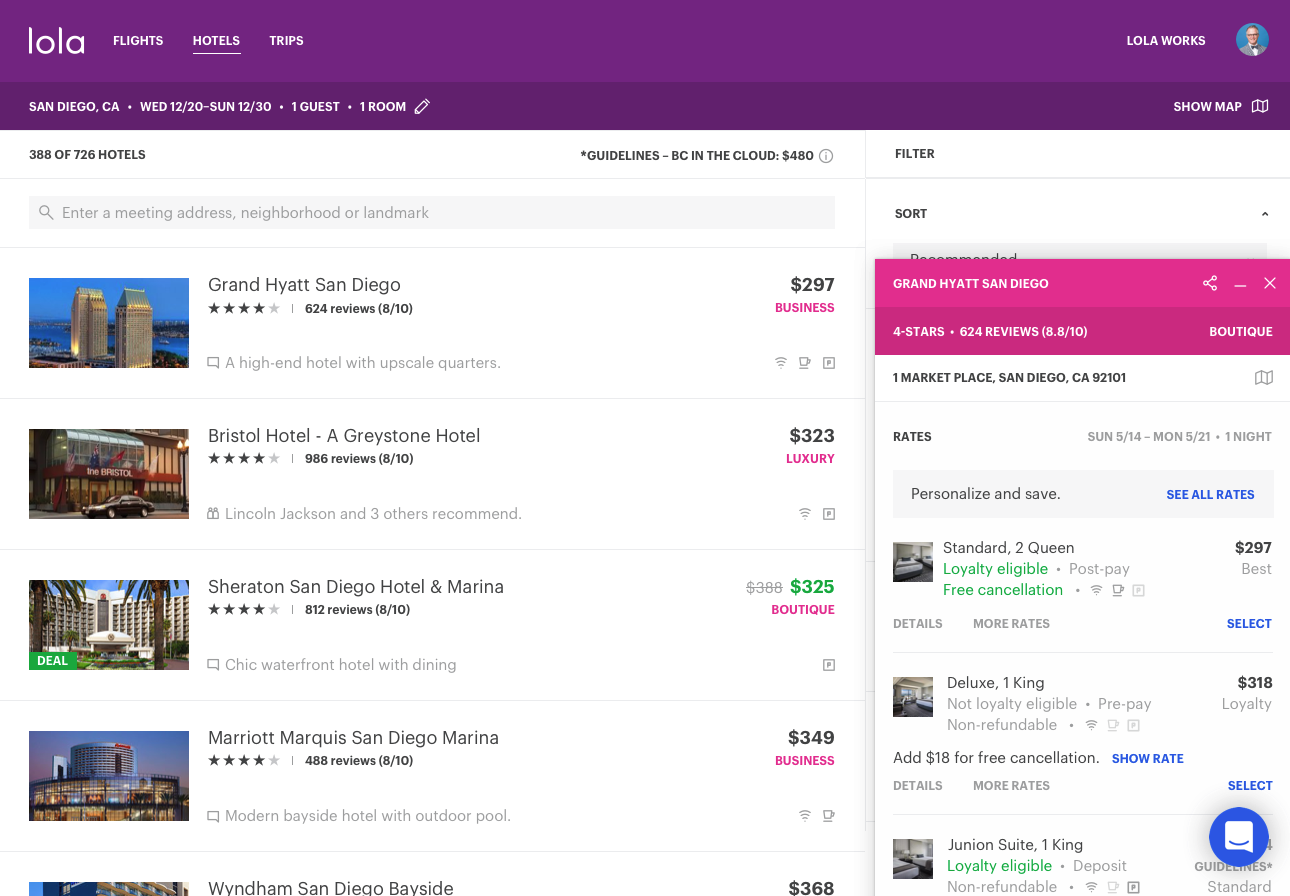
Task: Open the FLIGHTS tab
Action: point(138,41)
